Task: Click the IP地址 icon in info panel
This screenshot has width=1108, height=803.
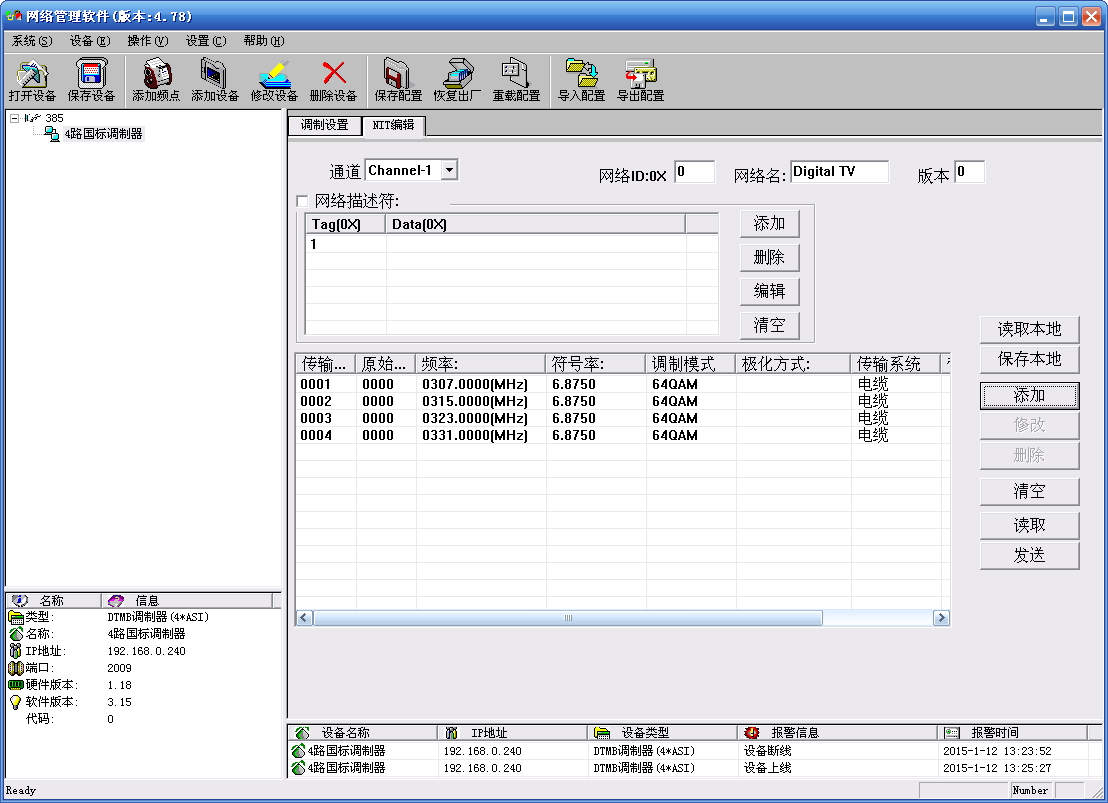Action: click(x=16, y=651)
